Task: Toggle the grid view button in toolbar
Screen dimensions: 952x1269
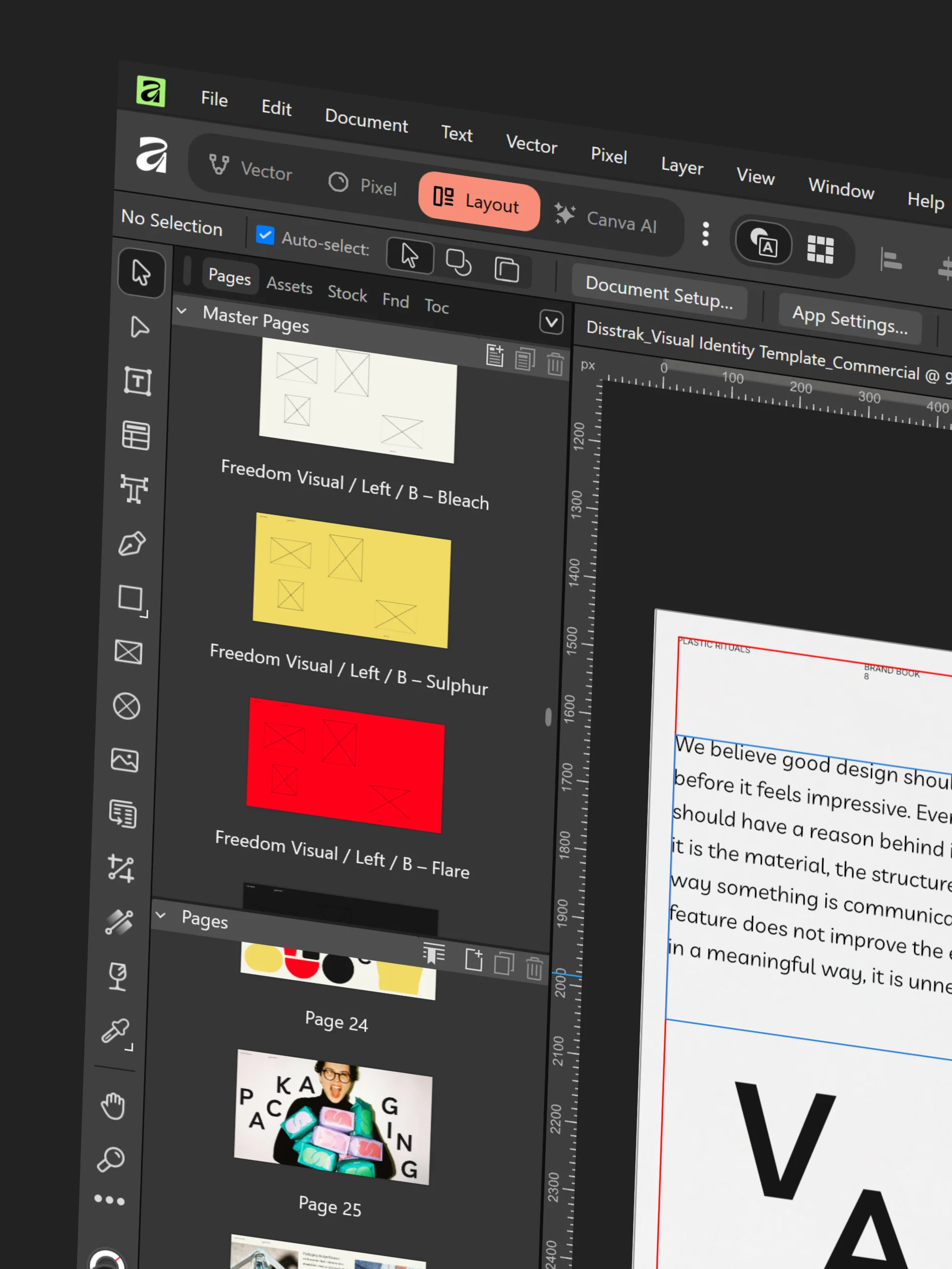Action: (x=820, y=250)
